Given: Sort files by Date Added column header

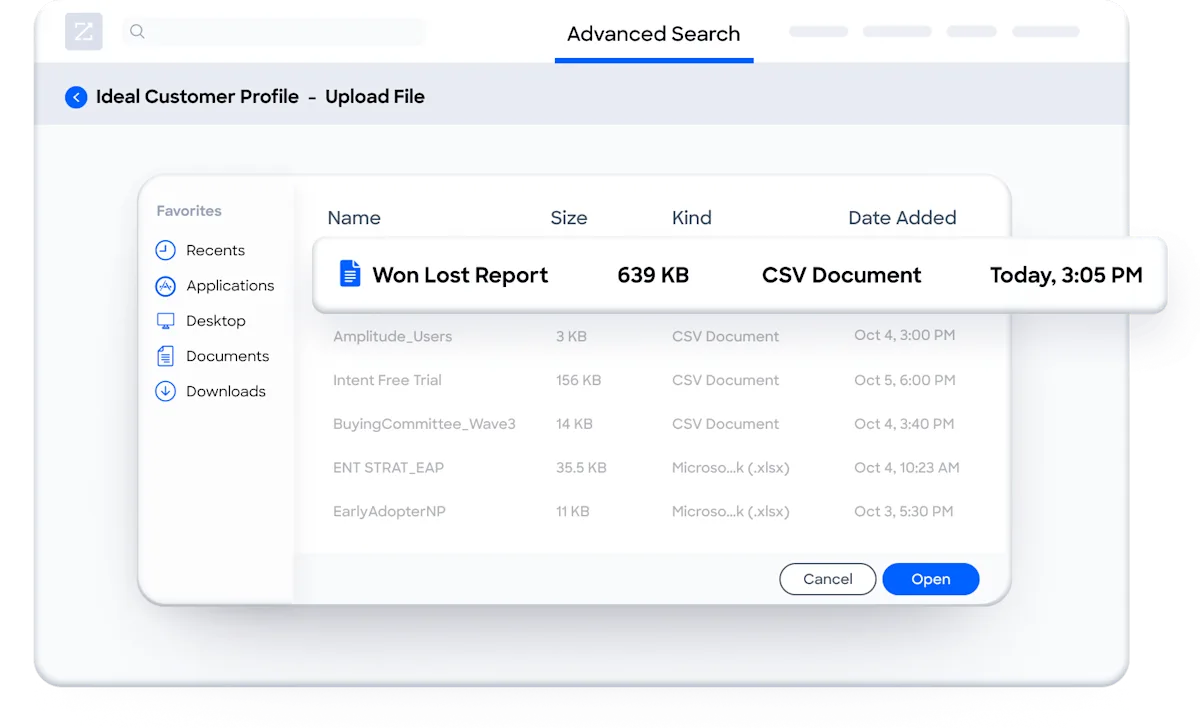Looking at the screenshot, I should 902,218.
